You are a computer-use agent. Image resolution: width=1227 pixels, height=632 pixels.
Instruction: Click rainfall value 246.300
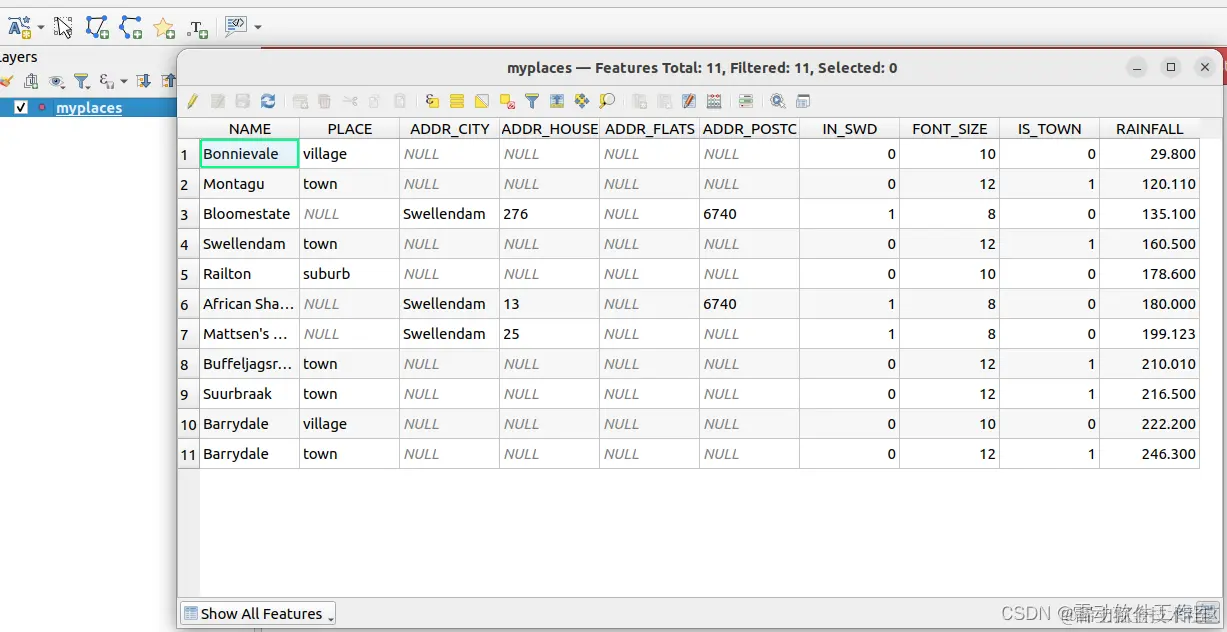[x=1150, y=454]
